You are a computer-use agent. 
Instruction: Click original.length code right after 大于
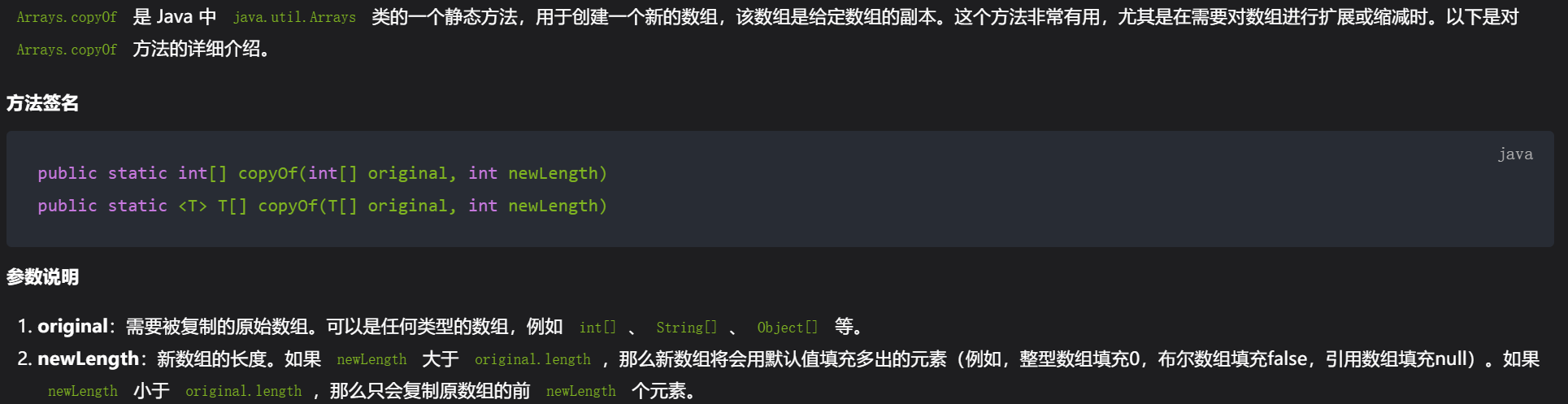point(532,359)
